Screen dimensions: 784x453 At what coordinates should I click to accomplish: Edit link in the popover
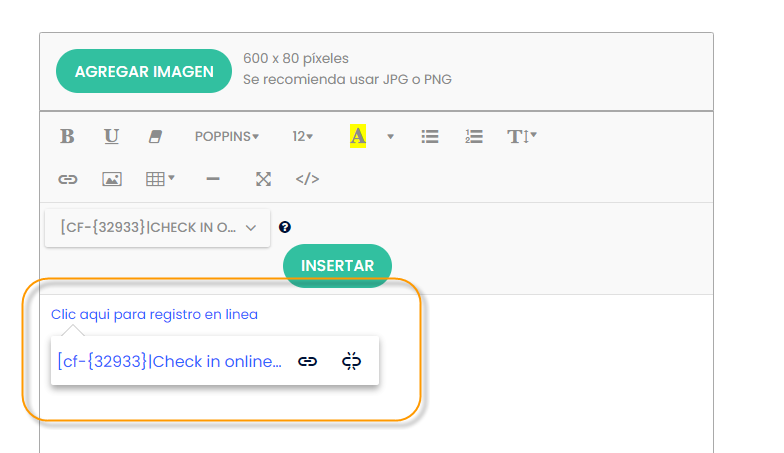coord(308,361)
